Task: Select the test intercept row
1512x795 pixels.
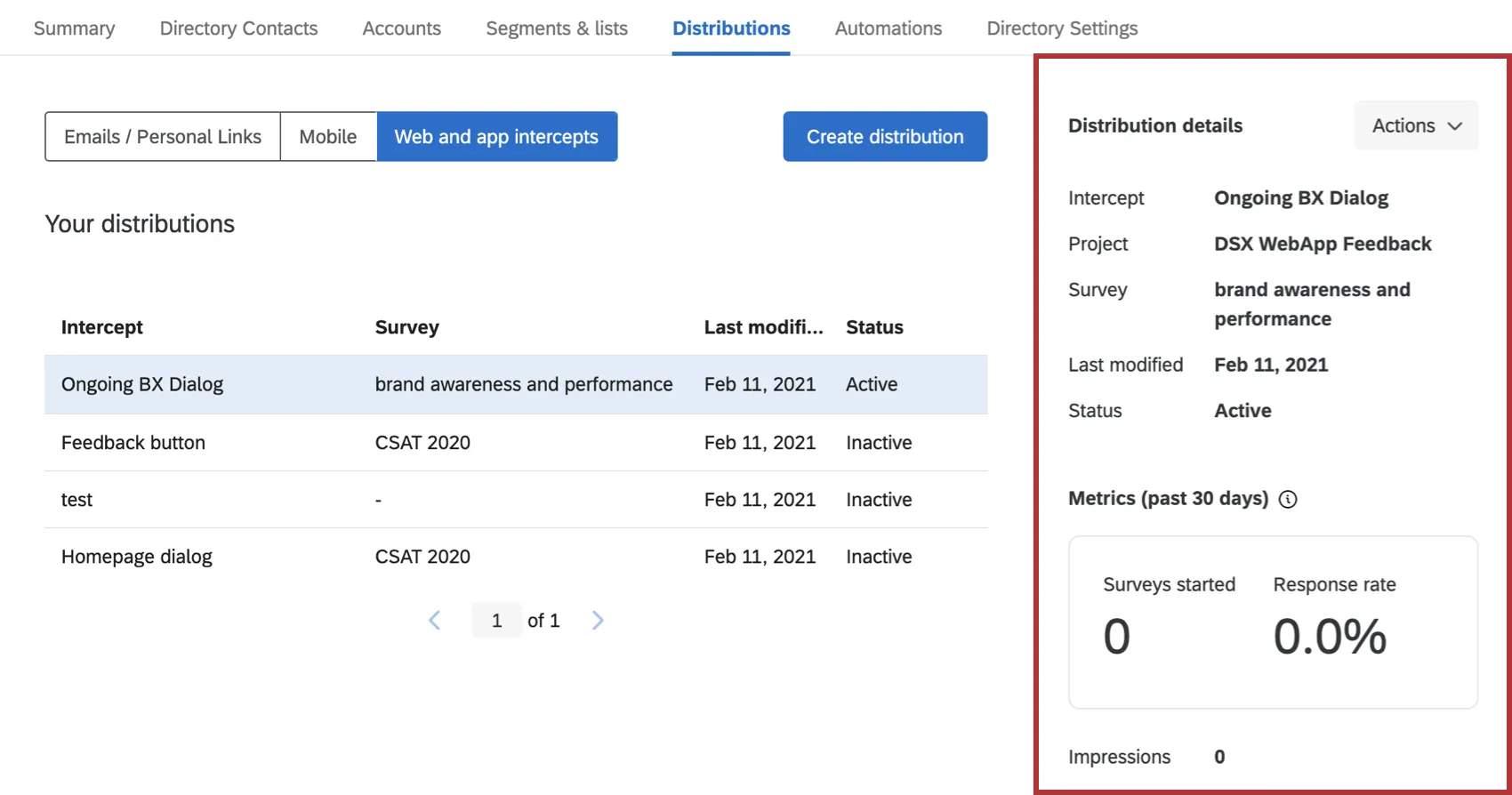Action: click(77, 500)
